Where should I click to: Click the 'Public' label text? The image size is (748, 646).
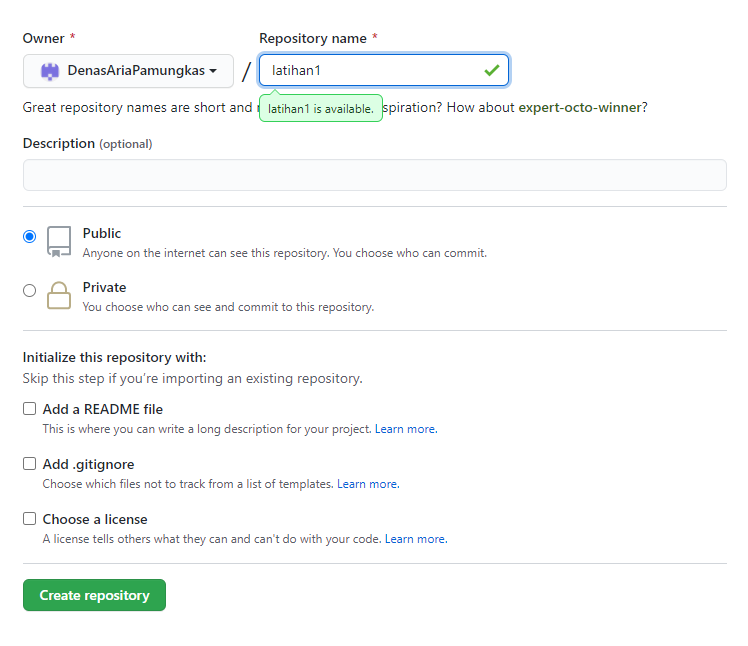pos(102,233)
